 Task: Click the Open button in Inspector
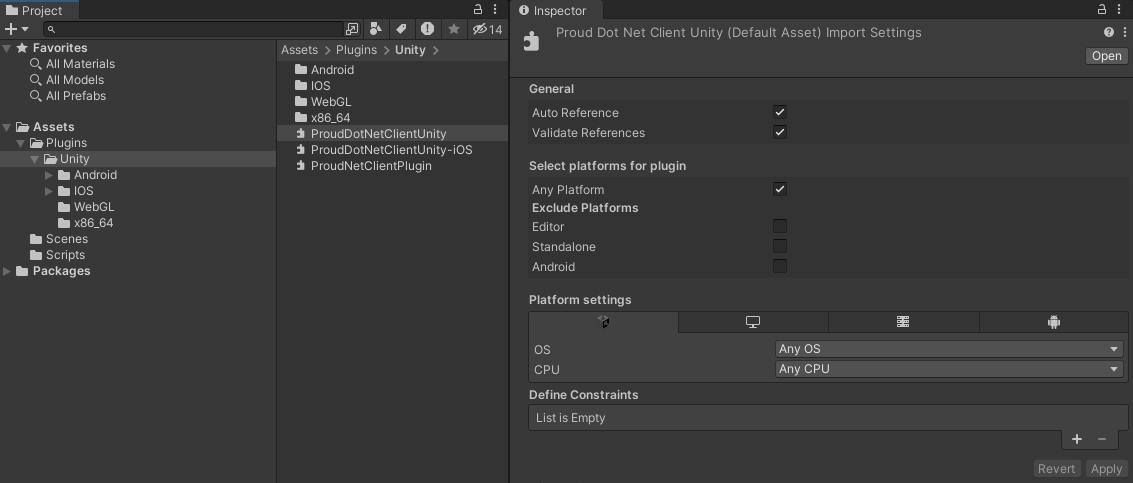pos(1106,56)
